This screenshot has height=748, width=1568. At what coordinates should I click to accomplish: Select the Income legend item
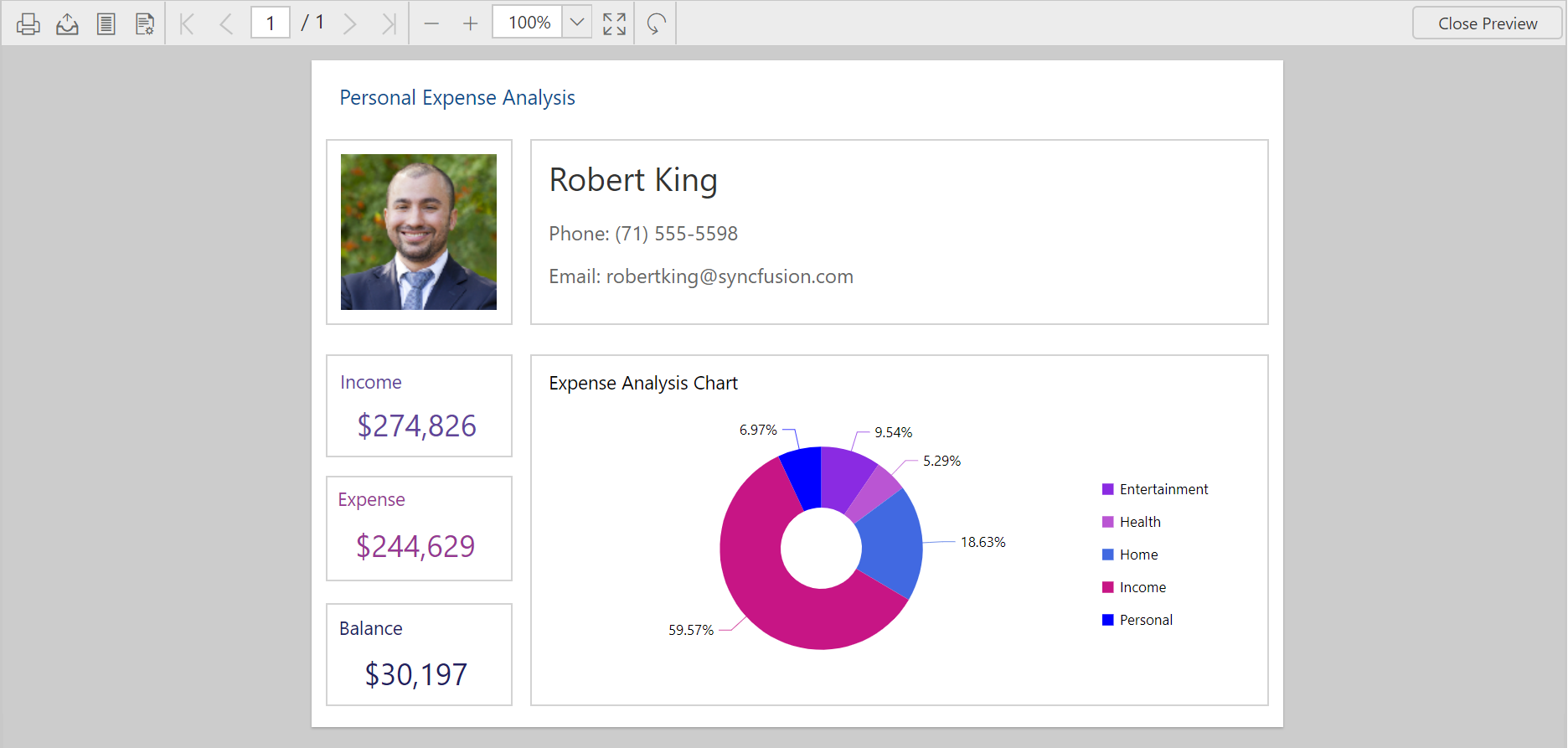tap(1142, 587)
